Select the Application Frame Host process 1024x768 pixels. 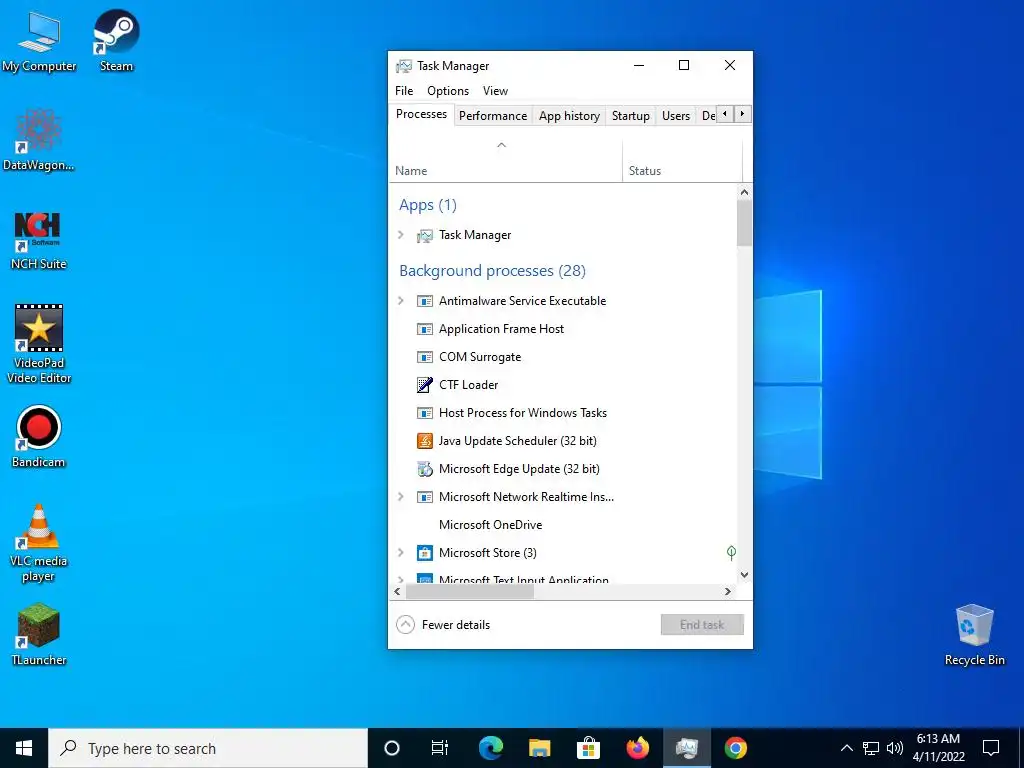[563, 328]
